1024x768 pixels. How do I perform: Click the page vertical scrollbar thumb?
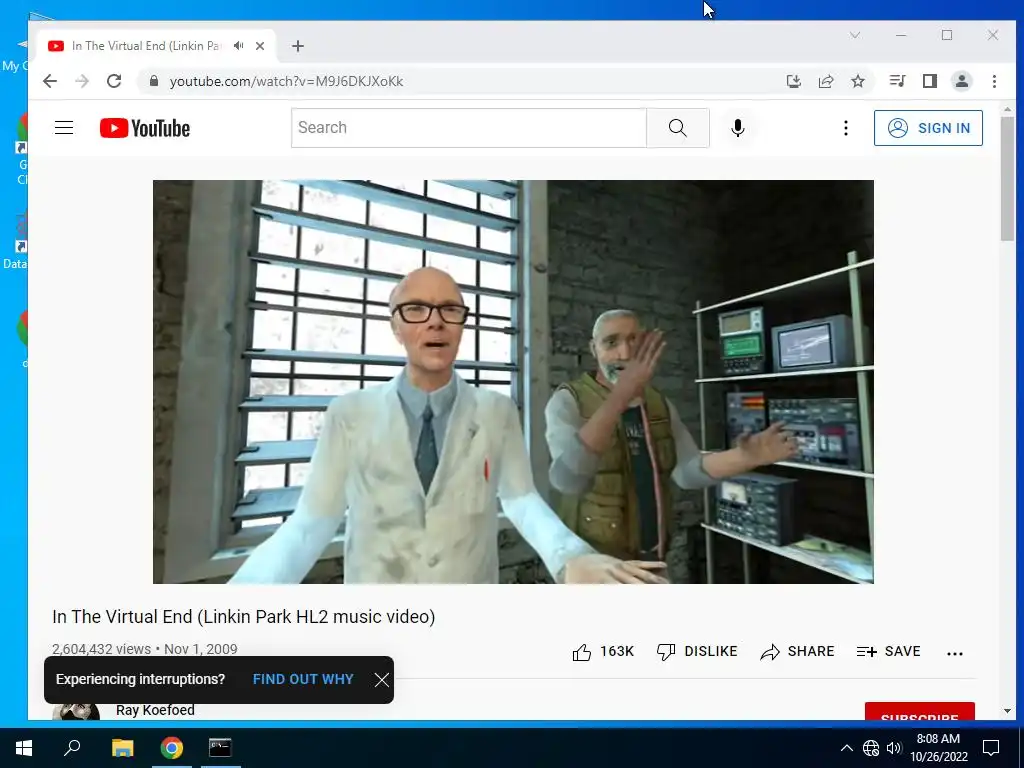pyautogui.click(x=1008, y=178)
